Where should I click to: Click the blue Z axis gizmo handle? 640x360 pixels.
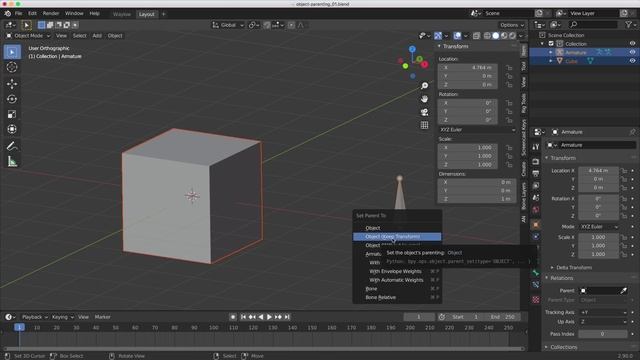point(412,49)
